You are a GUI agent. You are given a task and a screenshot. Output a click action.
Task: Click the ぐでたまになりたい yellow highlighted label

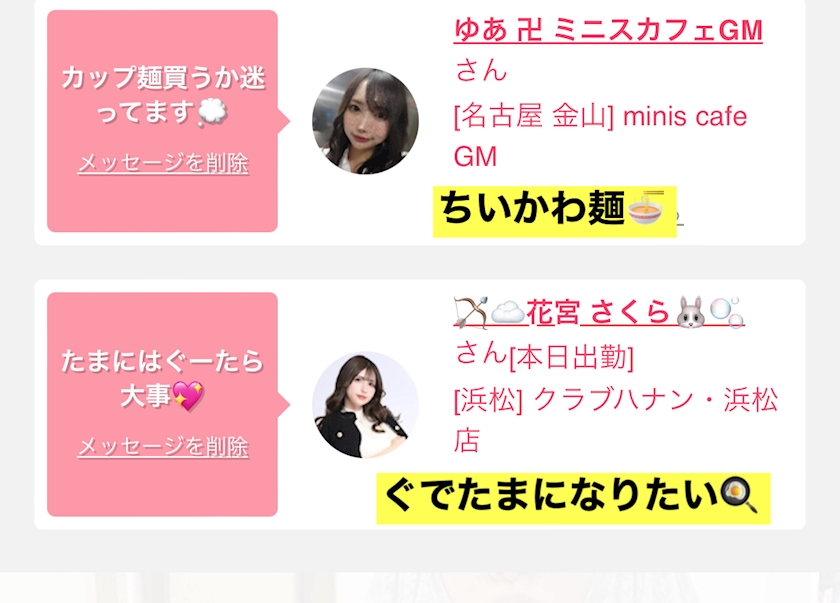coord(573,498)
